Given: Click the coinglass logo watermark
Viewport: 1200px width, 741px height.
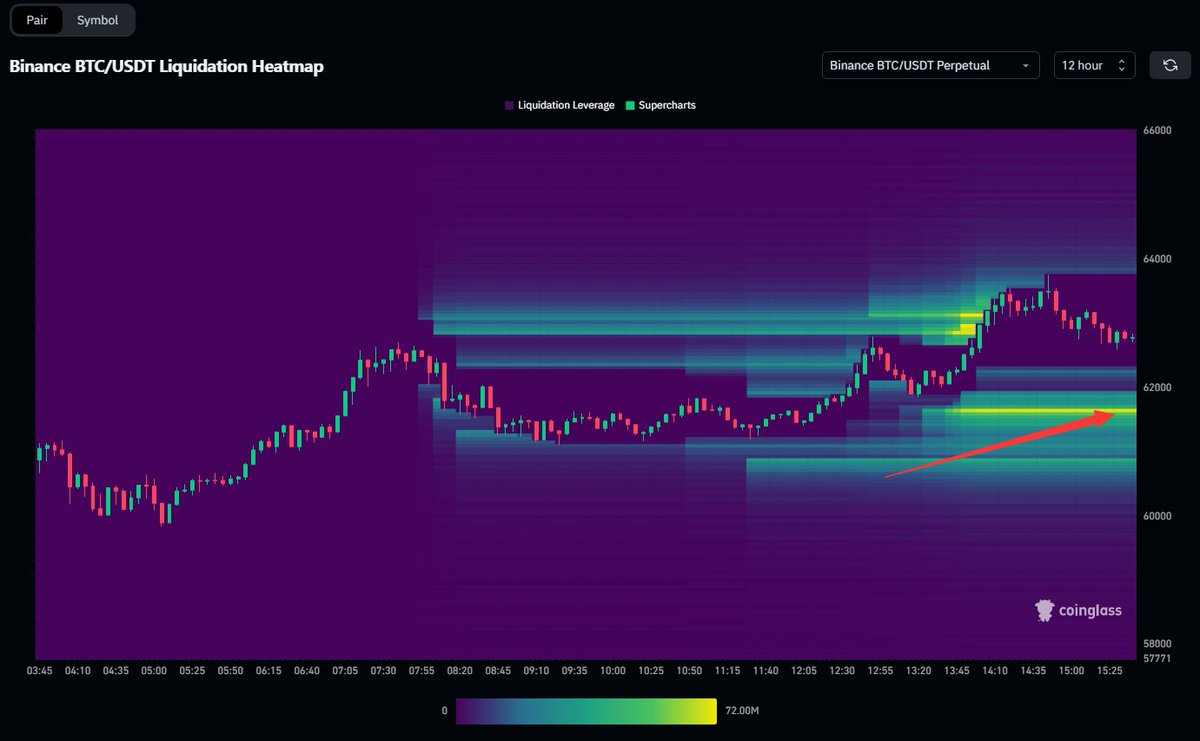Looking at the screenshot, I should (1078, 610).
